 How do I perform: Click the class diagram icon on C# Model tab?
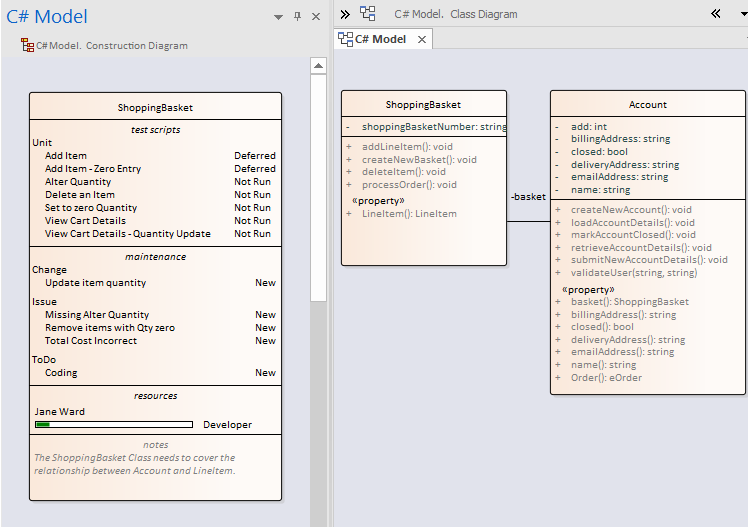pos(345,39)
